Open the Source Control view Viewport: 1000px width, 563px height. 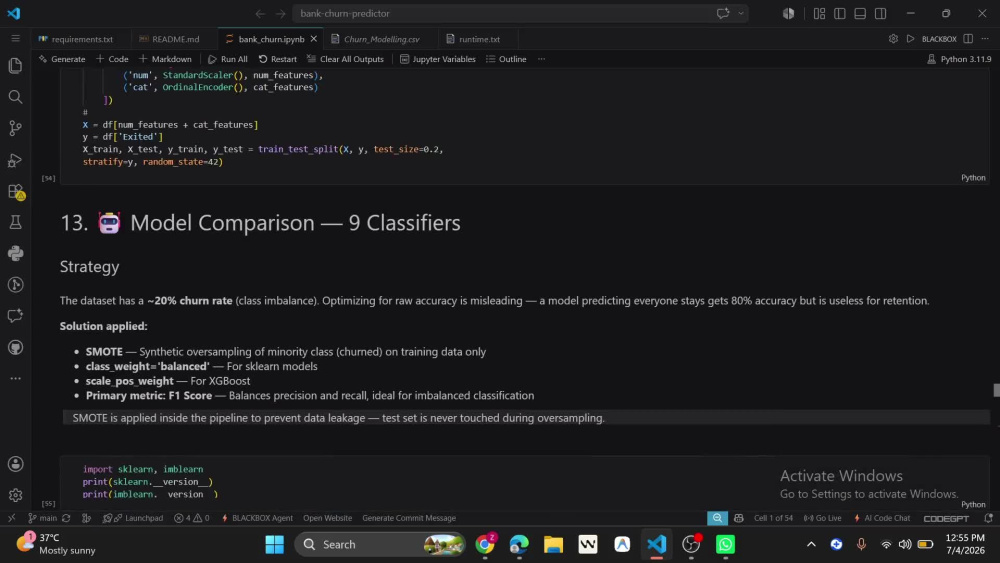[15, 128]
